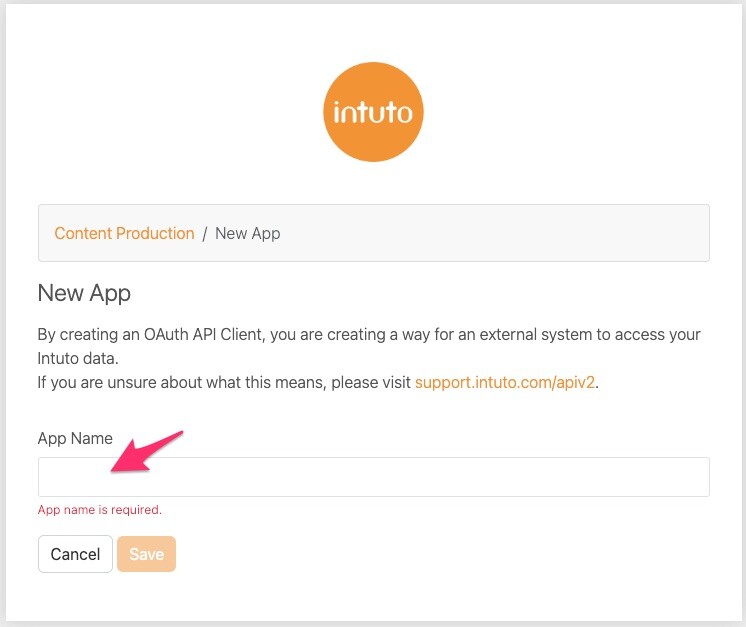Open the Content Production breadcrumb link
This screenshot has height=627, width=746.
[x=124, y=233]
